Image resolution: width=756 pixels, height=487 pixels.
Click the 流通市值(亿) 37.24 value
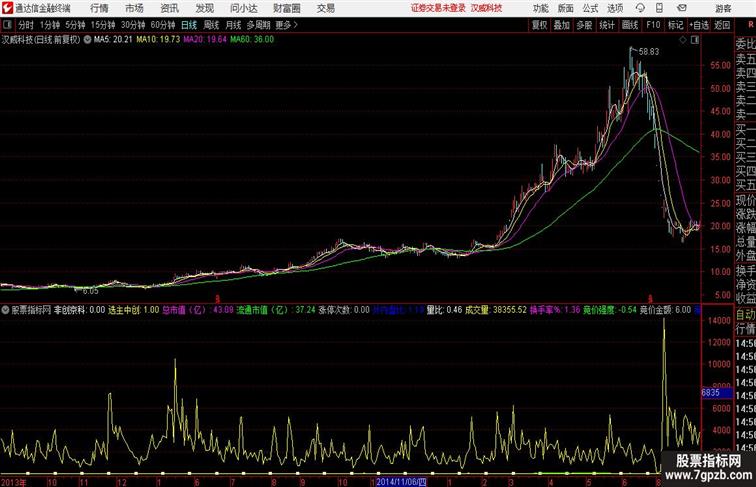[276, 310]
